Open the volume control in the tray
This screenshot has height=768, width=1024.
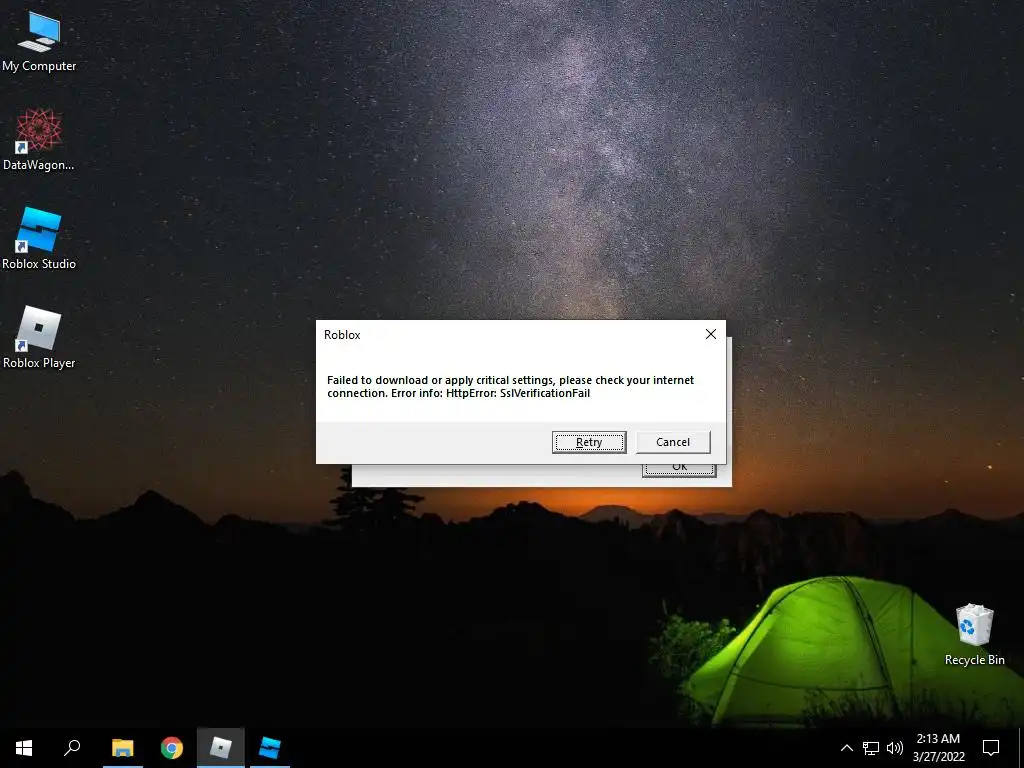pyautogui.click(x=895, y=748)
